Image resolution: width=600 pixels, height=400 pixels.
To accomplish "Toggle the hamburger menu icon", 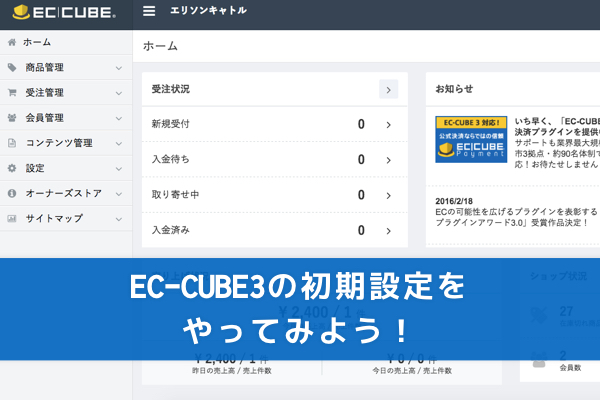I will [x=149, y=11].
